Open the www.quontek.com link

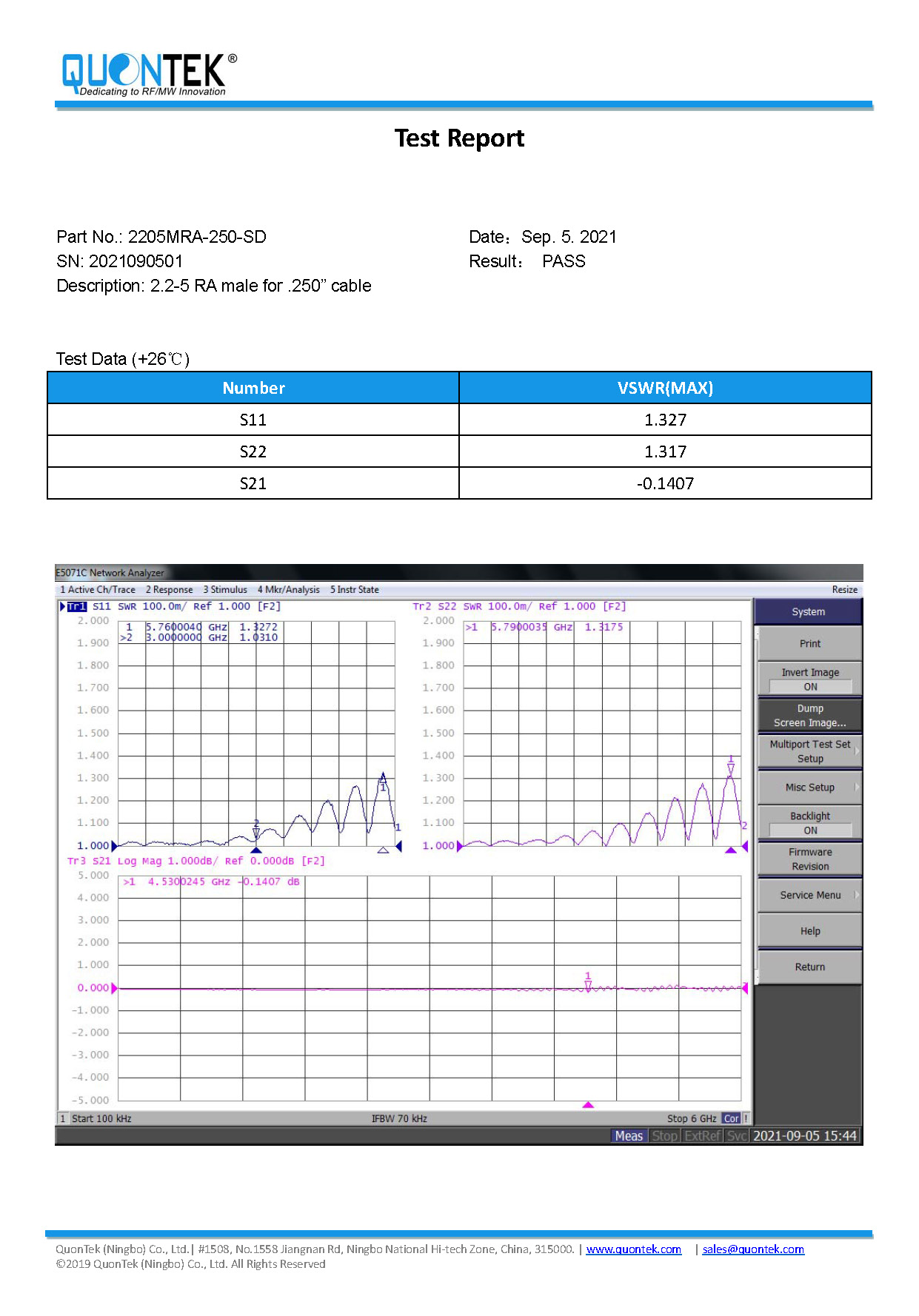coord(634,1249)
